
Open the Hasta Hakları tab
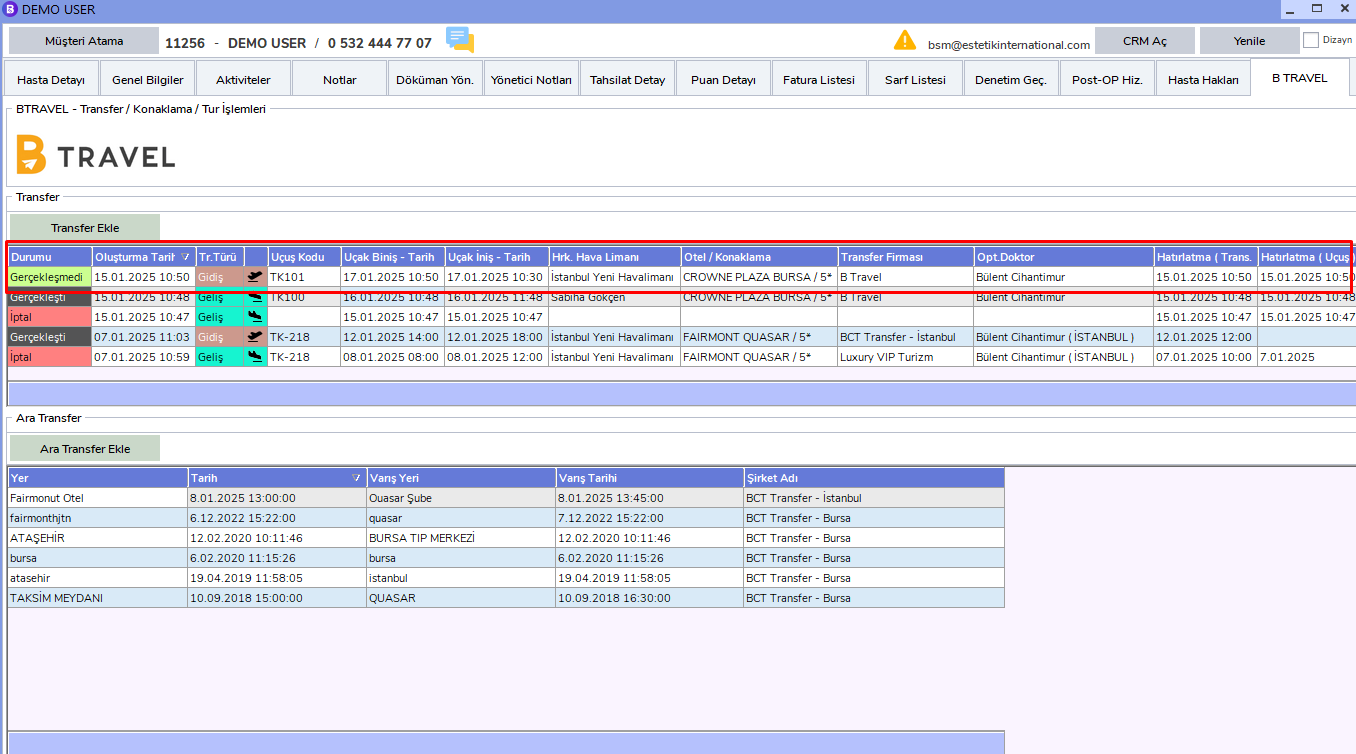click(x=1203, y=79)
